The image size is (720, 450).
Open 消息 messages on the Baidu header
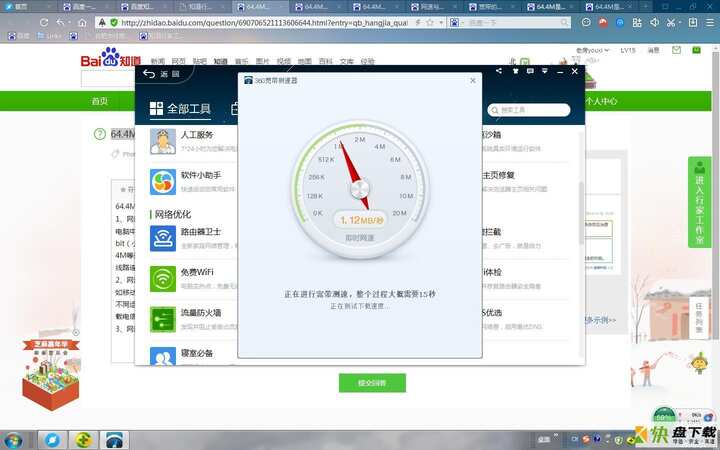(x=653, y=50)
